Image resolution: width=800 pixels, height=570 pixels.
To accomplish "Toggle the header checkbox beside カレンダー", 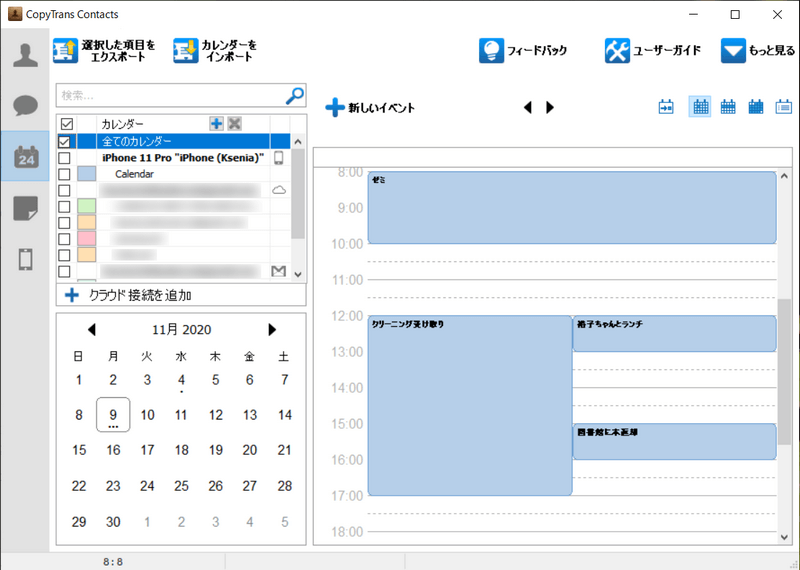I will [67, 123].
